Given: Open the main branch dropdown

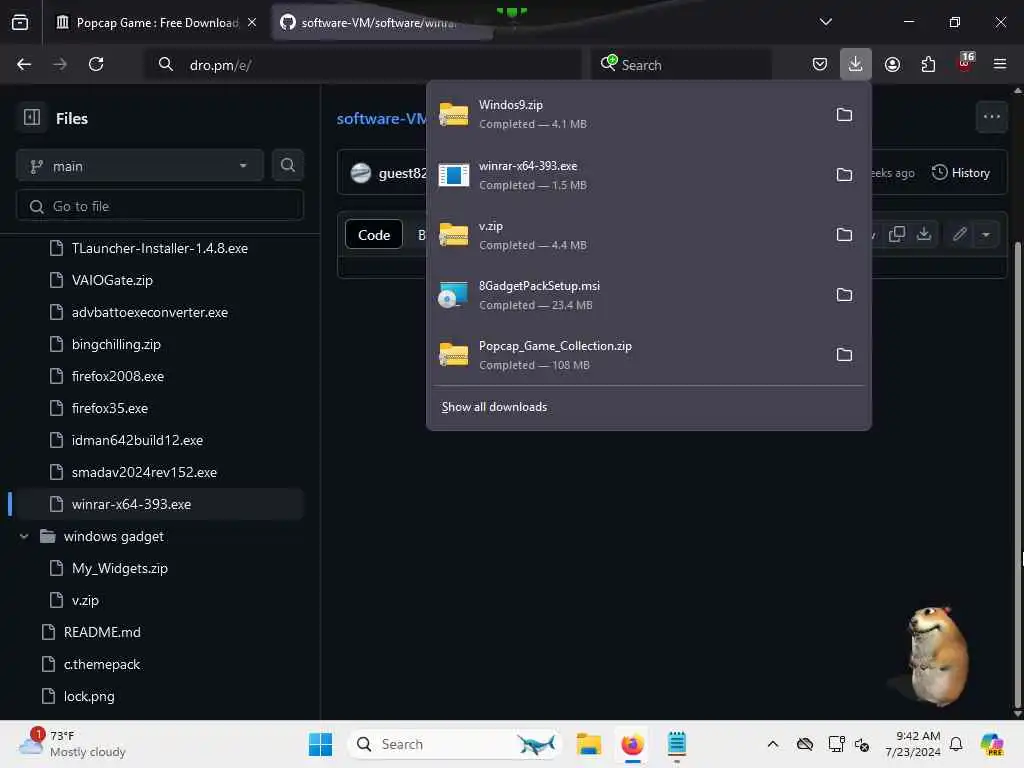Looking at the screenshot, I should click(140, 166).
